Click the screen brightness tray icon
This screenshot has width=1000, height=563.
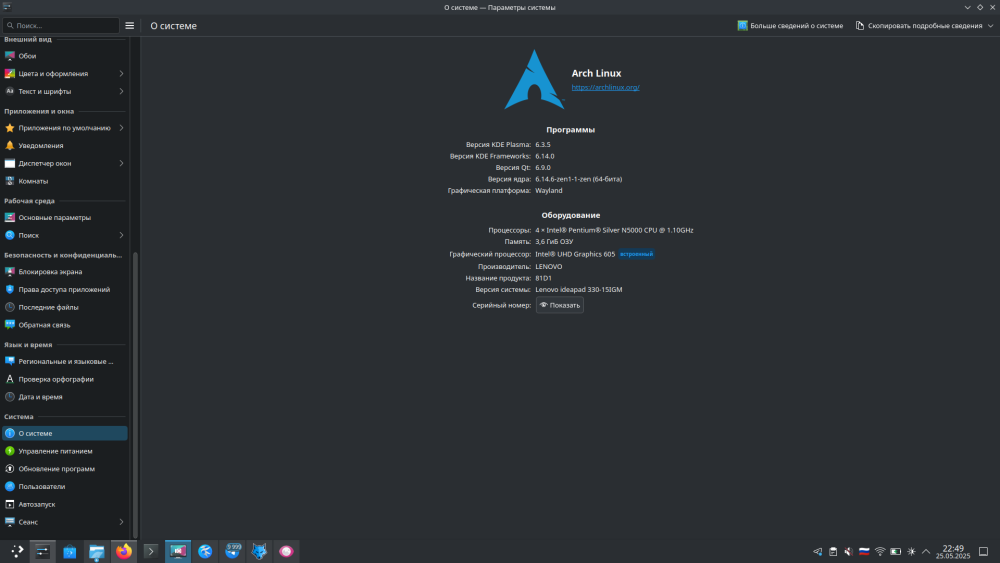911,552
